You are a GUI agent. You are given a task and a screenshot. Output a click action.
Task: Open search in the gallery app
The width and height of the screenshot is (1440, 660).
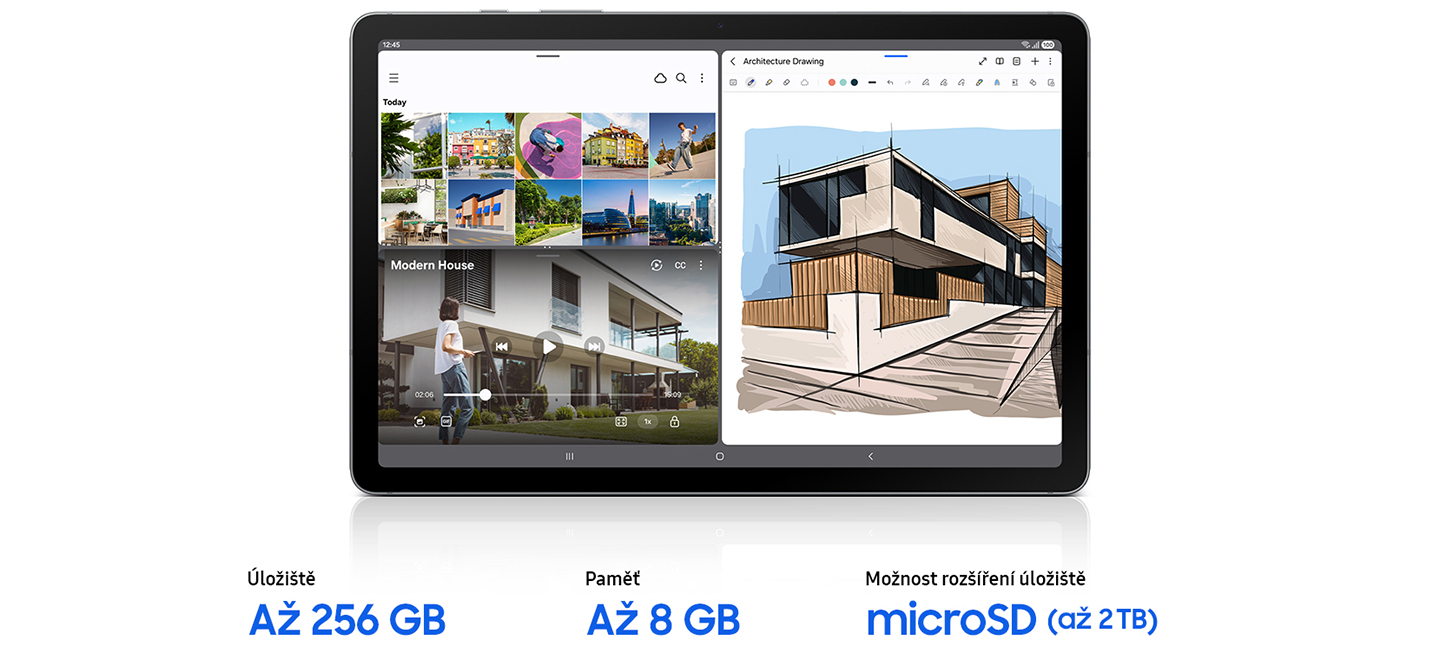pos(681,78)
